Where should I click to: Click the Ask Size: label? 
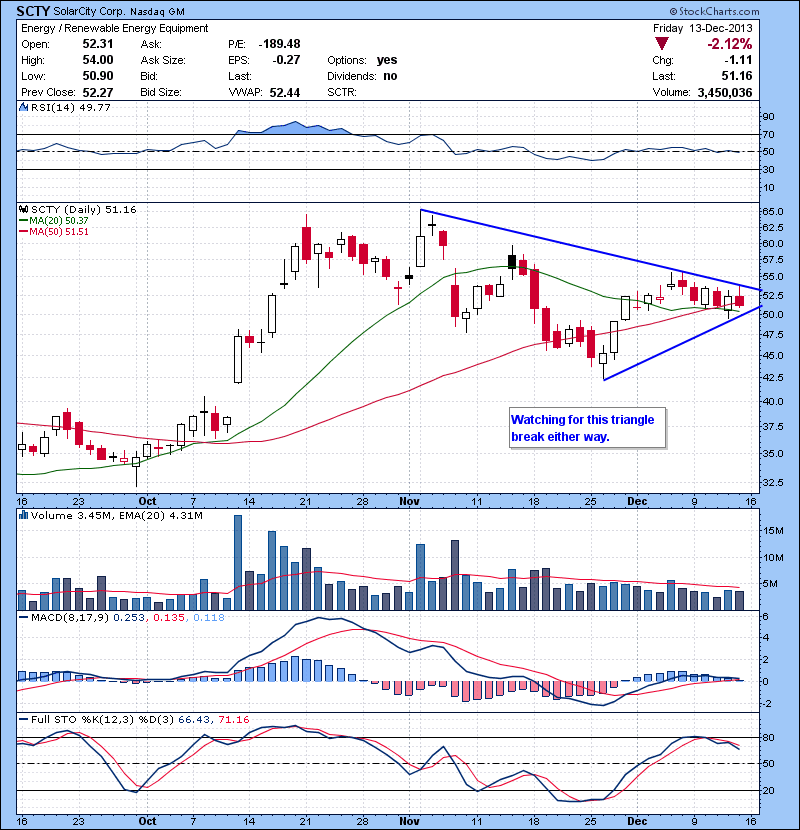click(x=163, y=60)
